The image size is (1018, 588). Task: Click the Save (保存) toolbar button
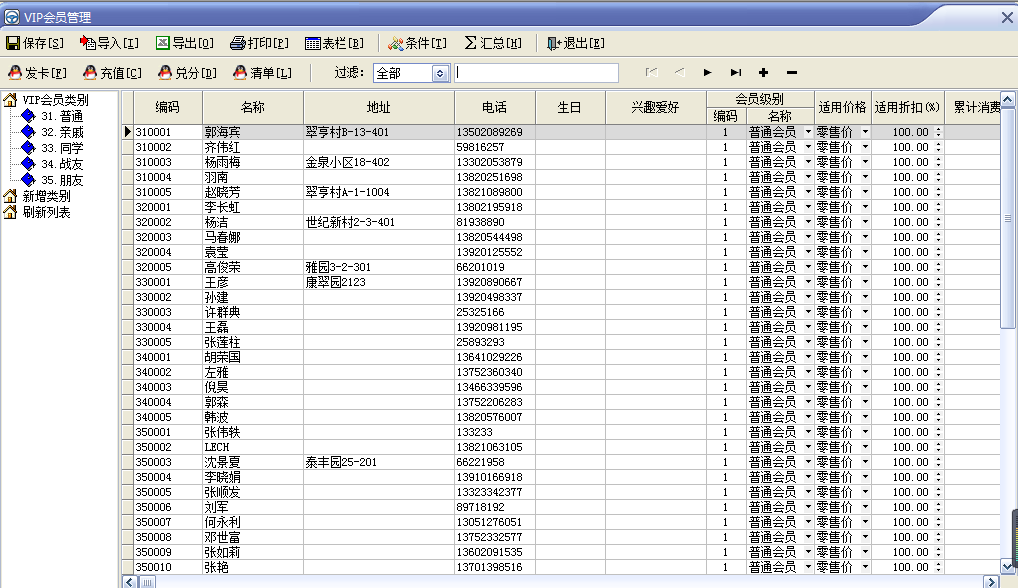pyautogui.click(x=35, y=43)
